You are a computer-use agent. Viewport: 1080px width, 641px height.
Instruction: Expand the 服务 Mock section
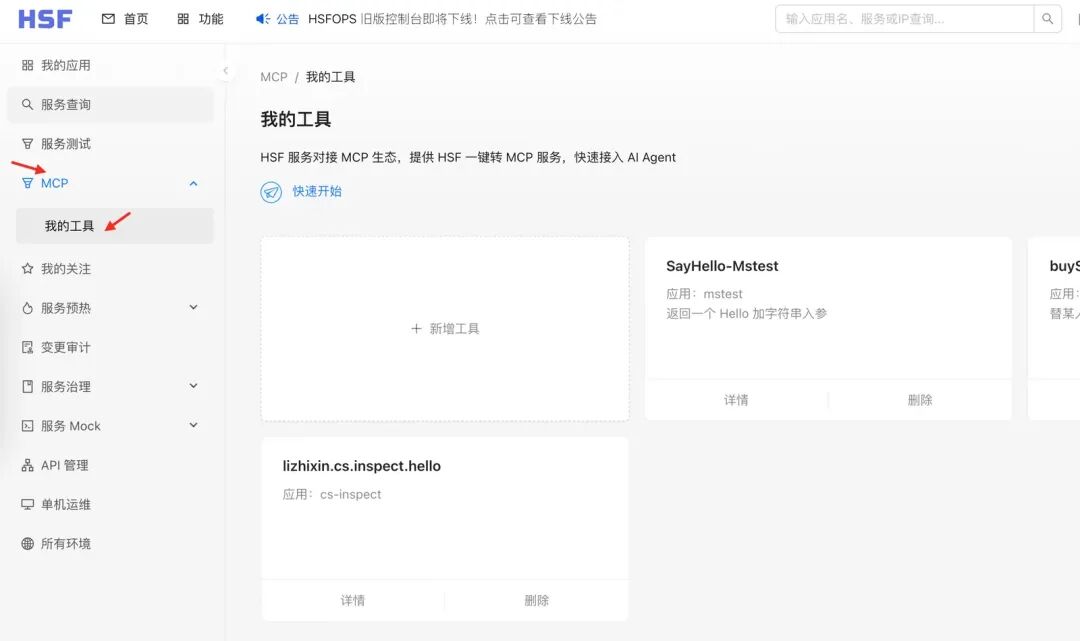point(193,425)
